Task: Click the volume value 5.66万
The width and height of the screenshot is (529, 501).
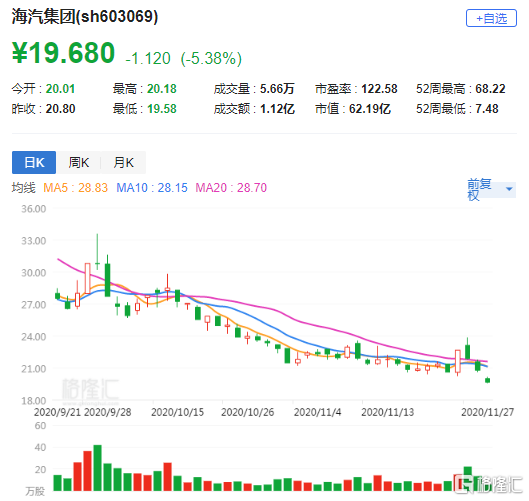Action: (277, 89)
